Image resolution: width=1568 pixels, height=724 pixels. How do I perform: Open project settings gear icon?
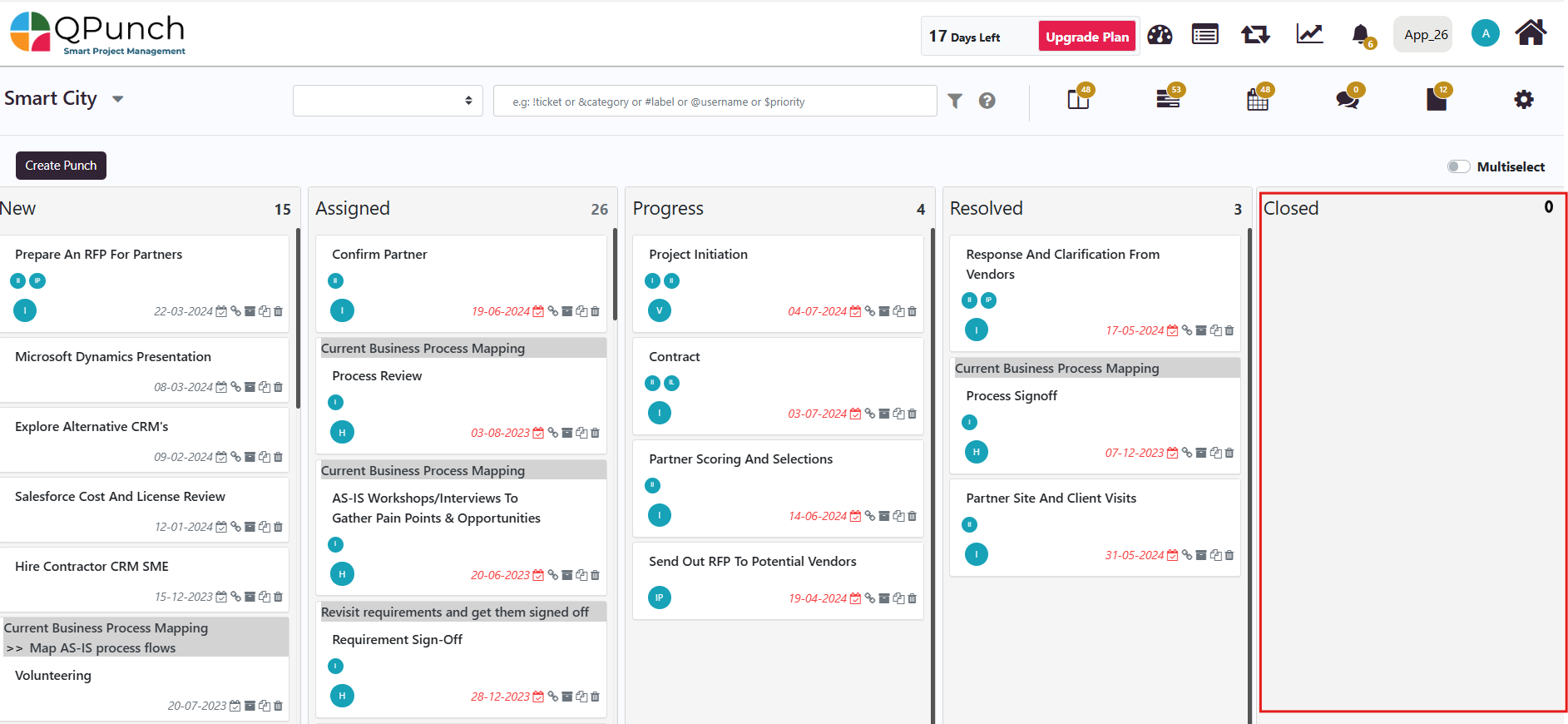1523,100
